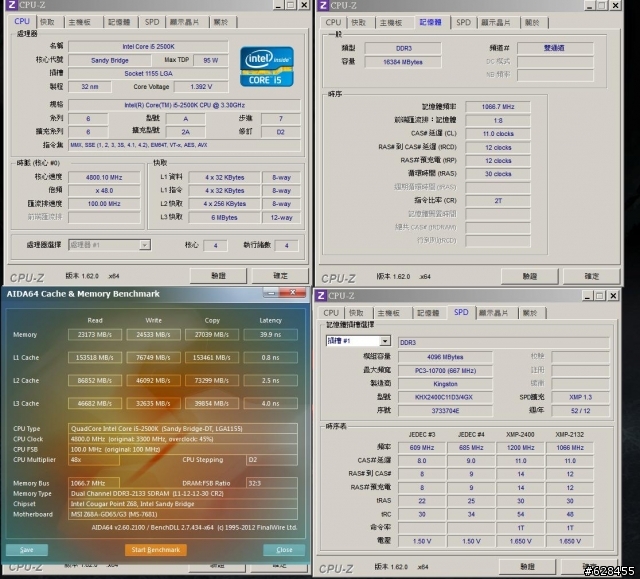Open 關於 tab in the CPU-Z SPD window
Screen dimensions: 640x579
(530, 313)
